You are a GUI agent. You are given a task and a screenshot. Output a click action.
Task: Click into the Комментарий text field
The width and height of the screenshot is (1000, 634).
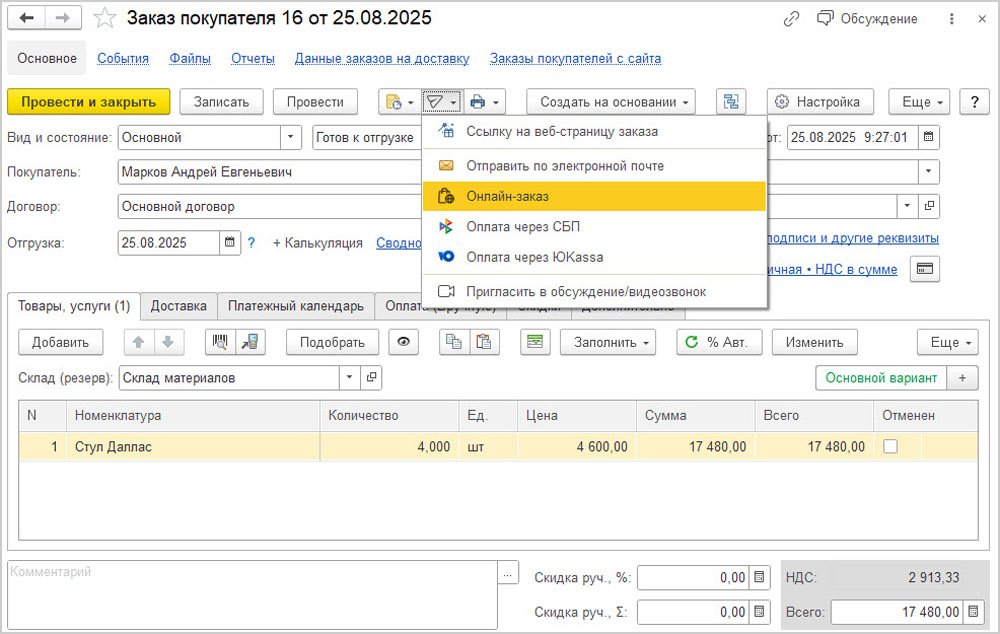pyautogui.click(x=252, y=590)
